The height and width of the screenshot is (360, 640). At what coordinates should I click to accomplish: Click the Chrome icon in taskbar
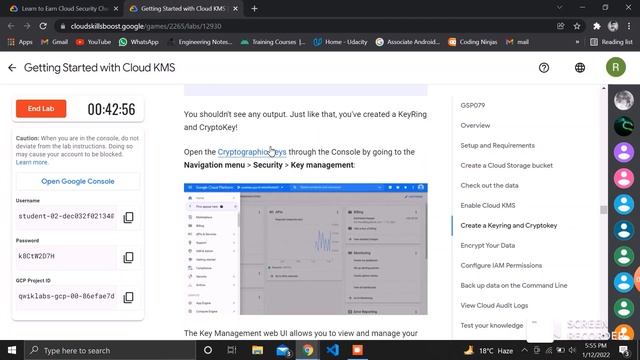click(308, 350)
